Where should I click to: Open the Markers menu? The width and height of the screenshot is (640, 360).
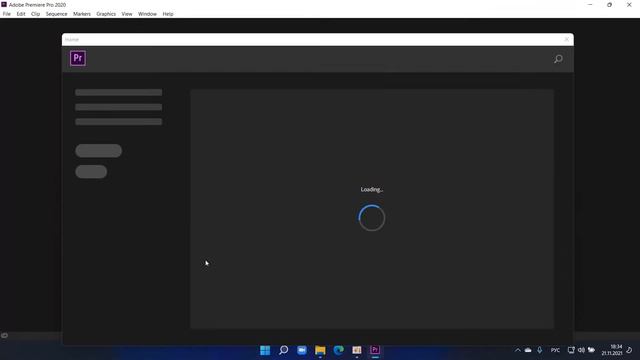coord(82,14)
